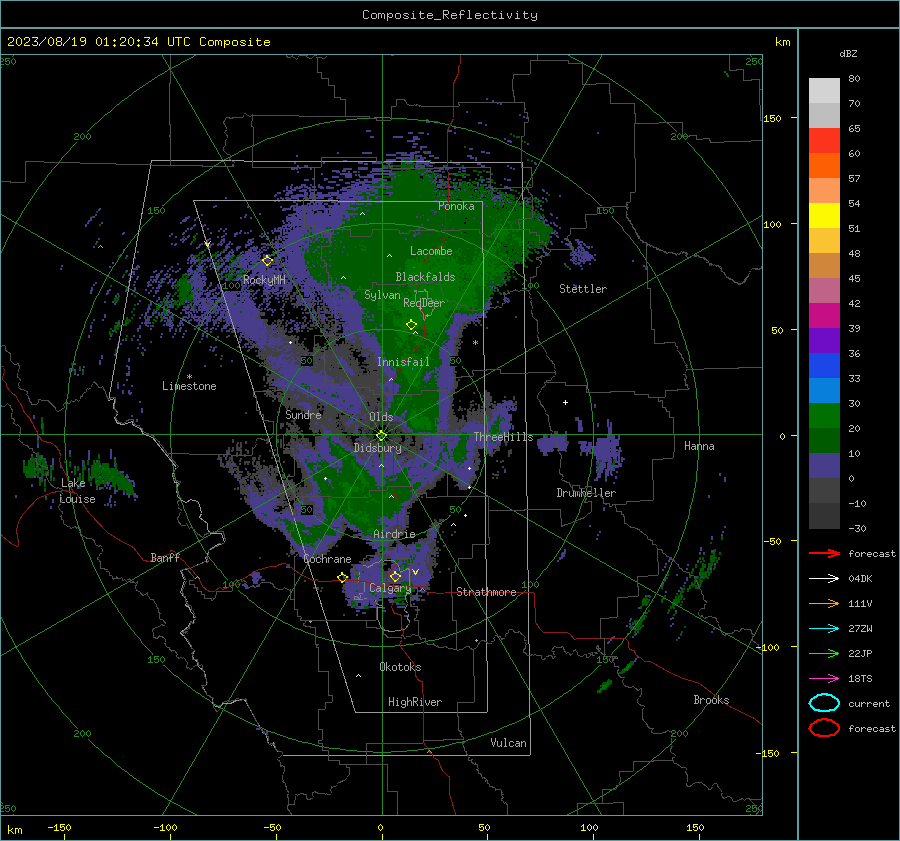The width and height of the screenshot is (900, 841).
Task: Click the yellow diamond marker below Cochrane
Action: pyautogui.click(x=343, y=577)
